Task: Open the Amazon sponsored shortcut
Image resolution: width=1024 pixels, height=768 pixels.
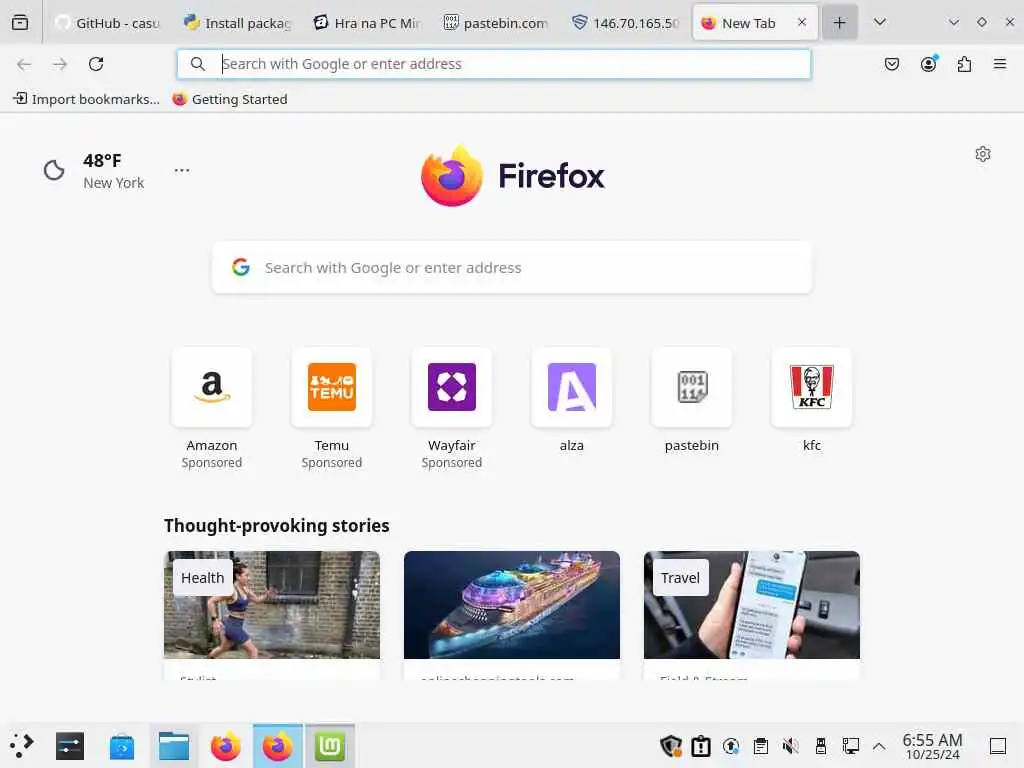Action: [x=212, y=408]
